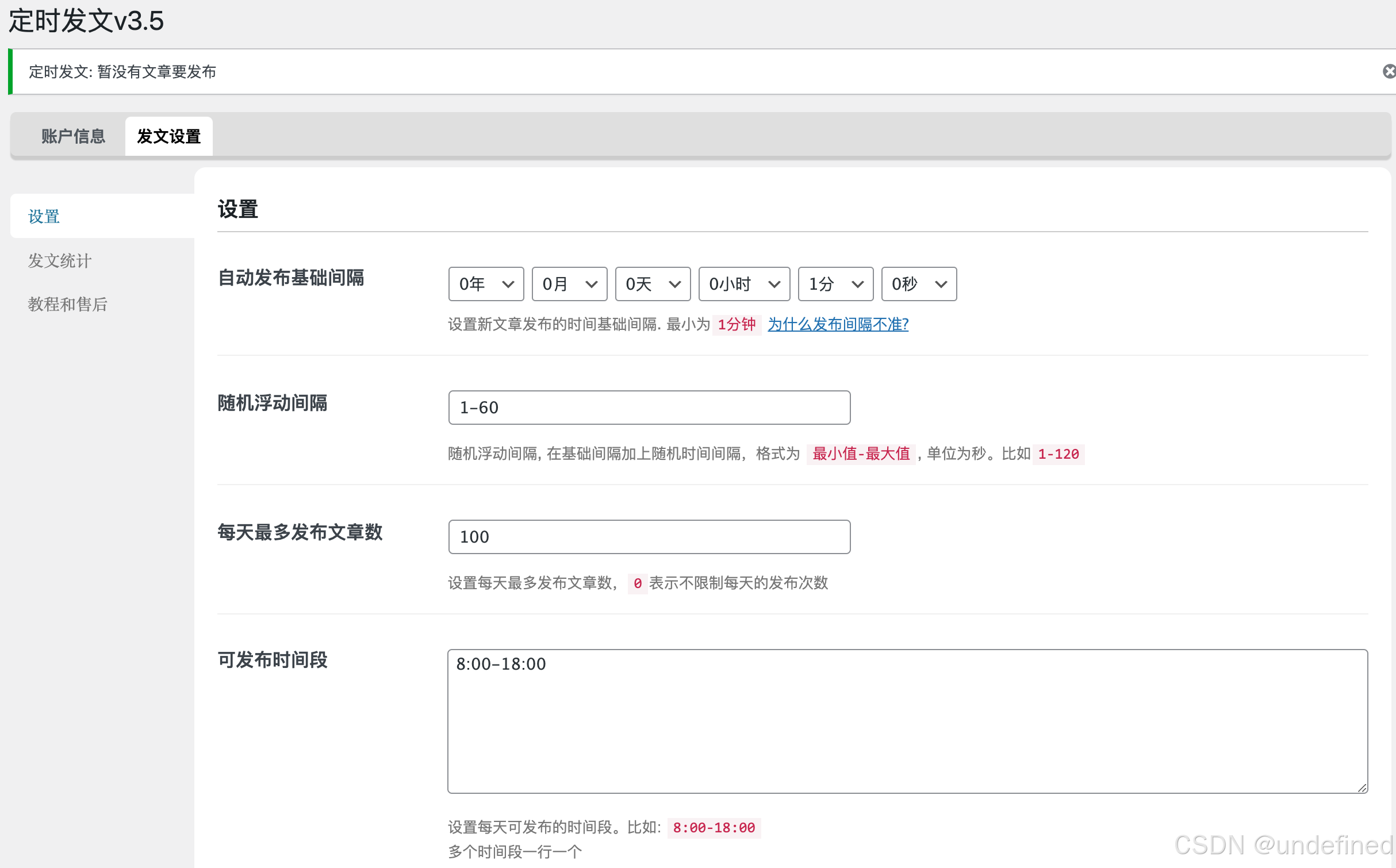Open the 0秒 second dropdown
Image resolution: width=1396 pixels, height=868 pixels.
918,284
